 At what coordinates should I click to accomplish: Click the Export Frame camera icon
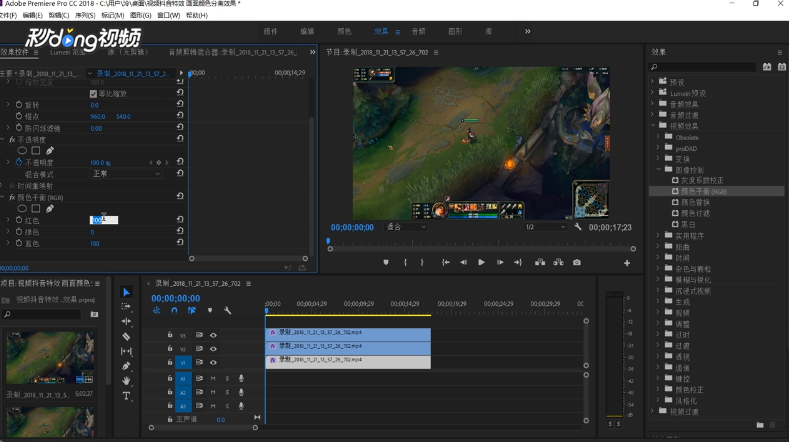coord(577,262)
